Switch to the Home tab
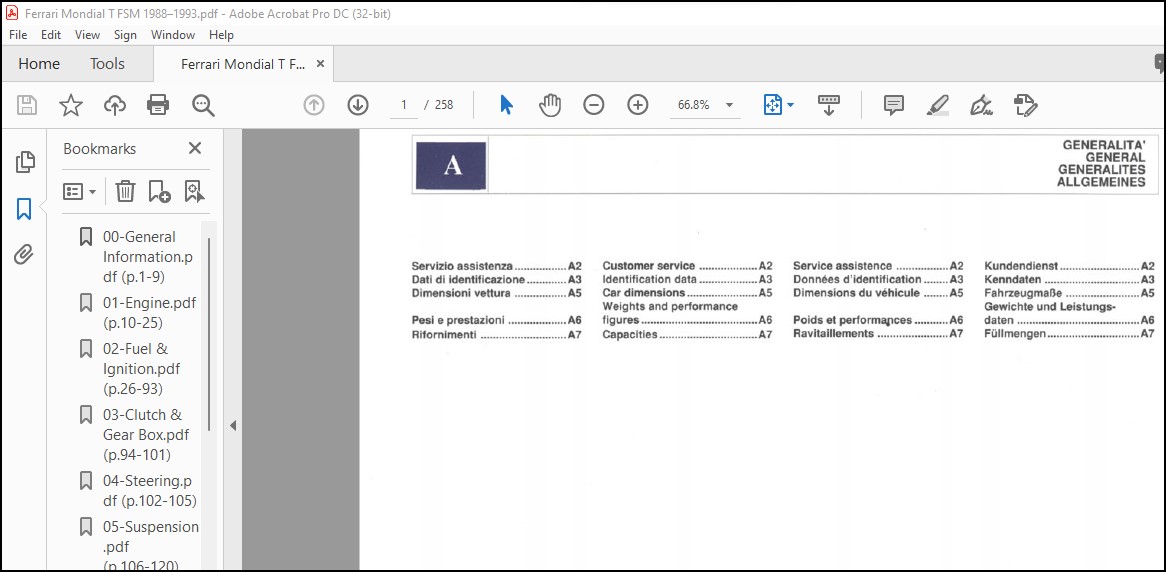1166x572 pixels. tap(39, 64)
